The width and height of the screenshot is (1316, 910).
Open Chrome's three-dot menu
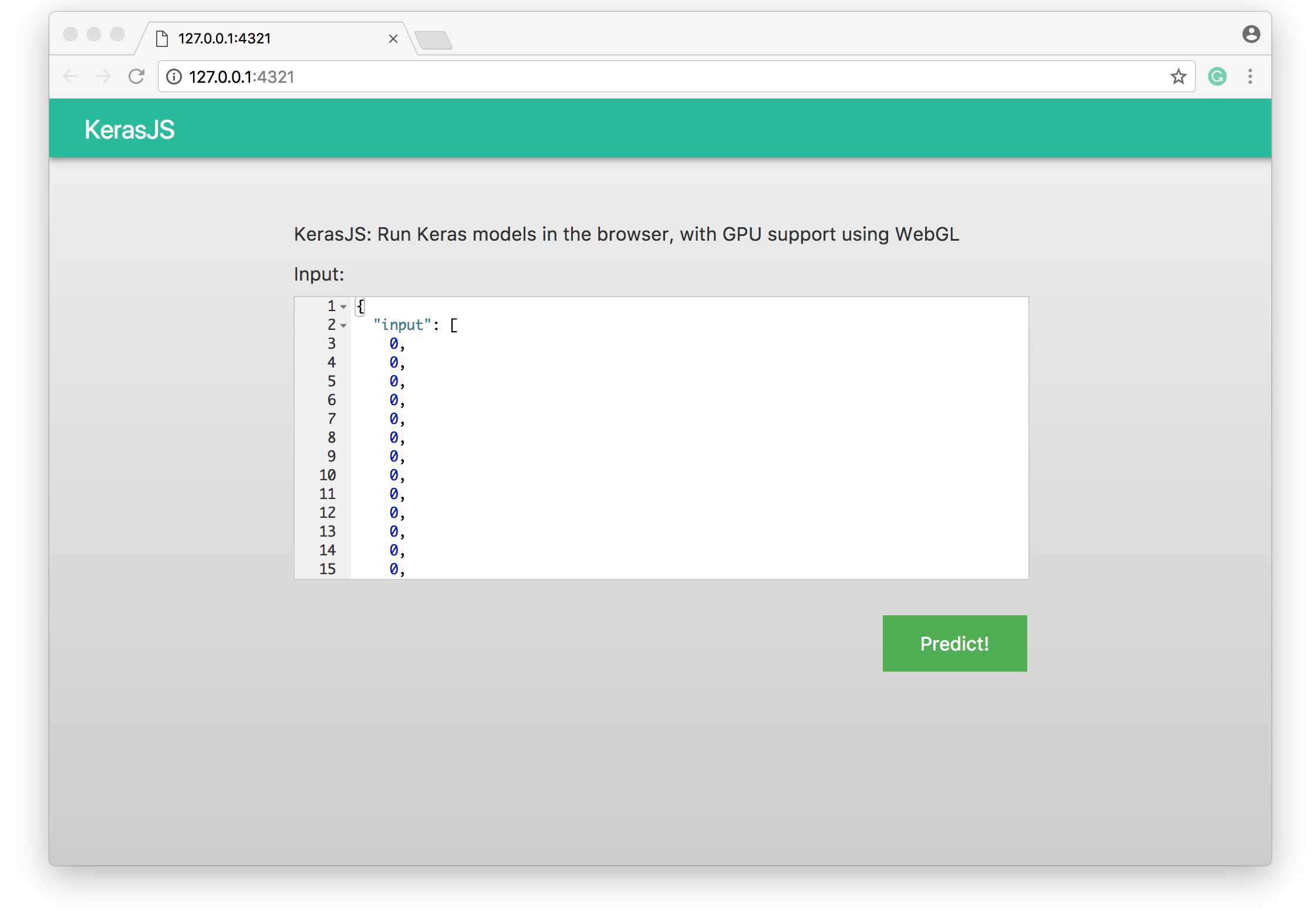(1250, 76)
